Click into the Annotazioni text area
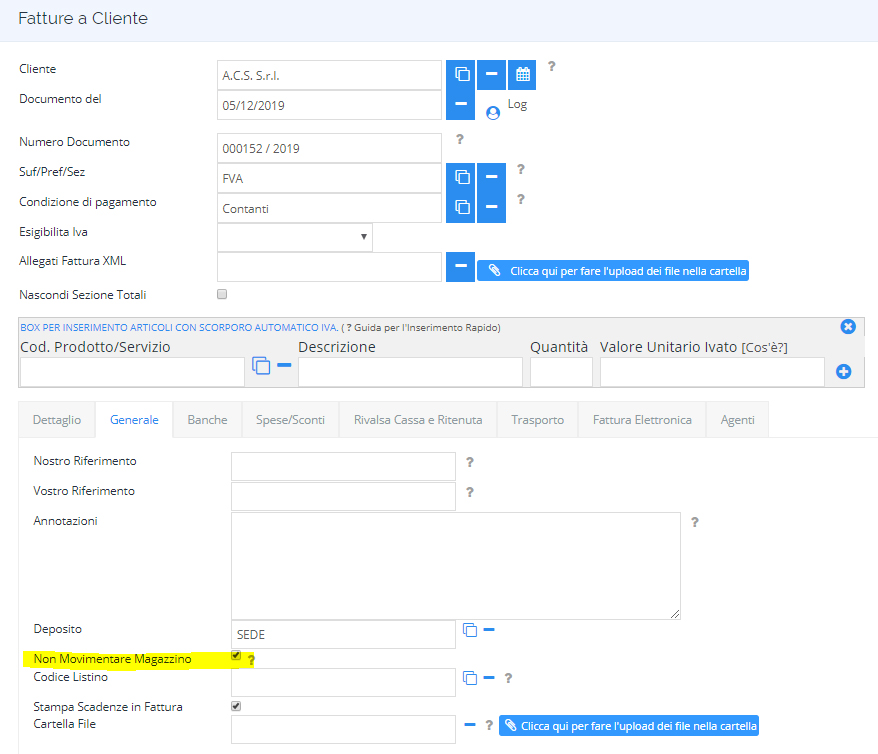Viewport: 878px width, 754px height. (456, 565)
